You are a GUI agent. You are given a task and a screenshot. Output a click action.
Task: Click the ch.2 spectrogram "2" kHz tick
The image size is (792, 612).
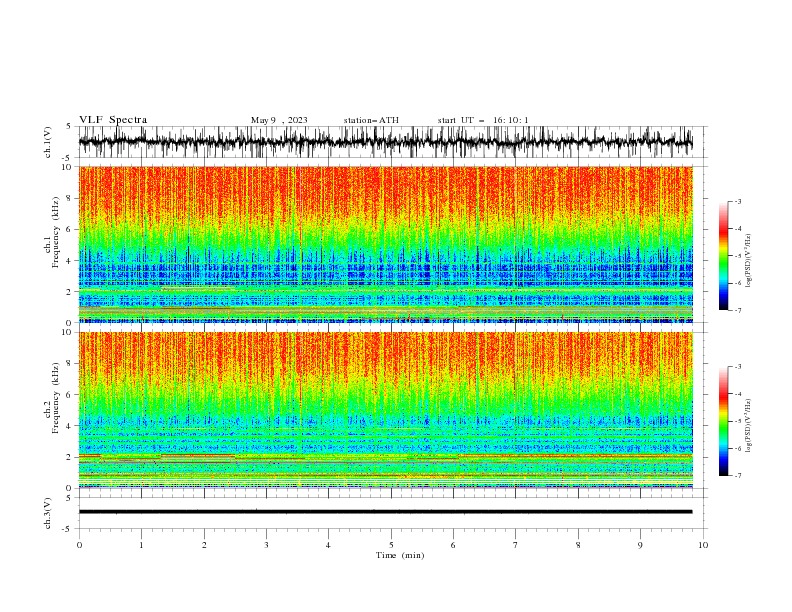pos(70,457)
